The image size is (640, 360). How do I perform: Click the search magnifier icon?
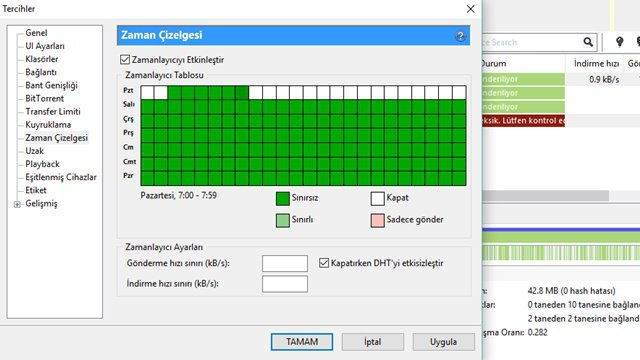point(588,42)
